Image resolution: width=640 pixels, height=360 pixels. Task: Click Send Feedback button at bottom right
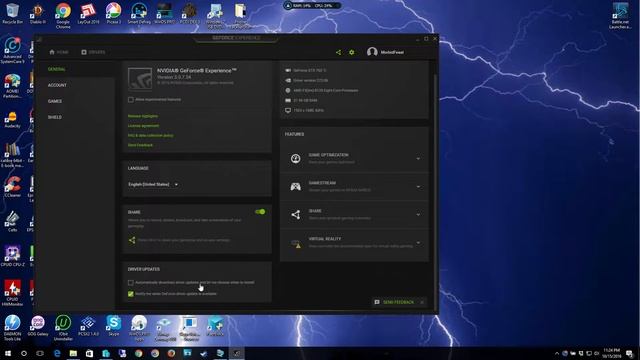(x=395, y=302)
